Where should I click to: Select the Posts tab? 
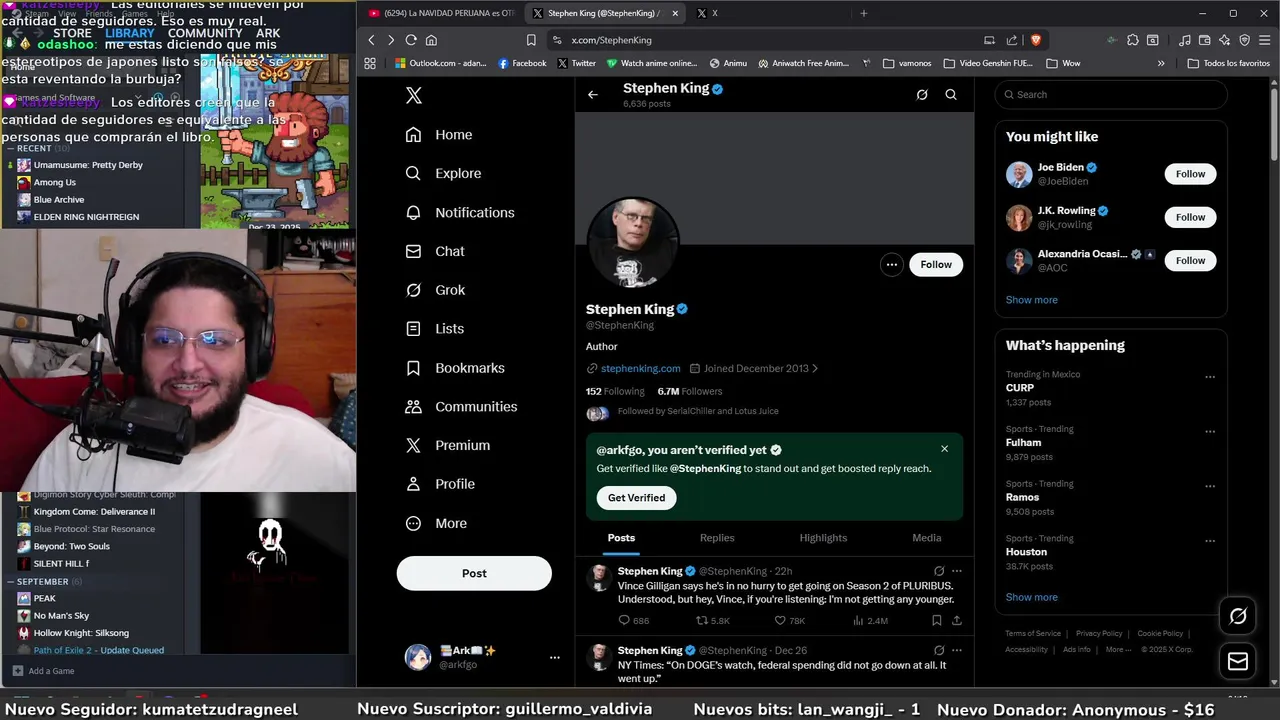pyautogui.click(x=621, y=538)
